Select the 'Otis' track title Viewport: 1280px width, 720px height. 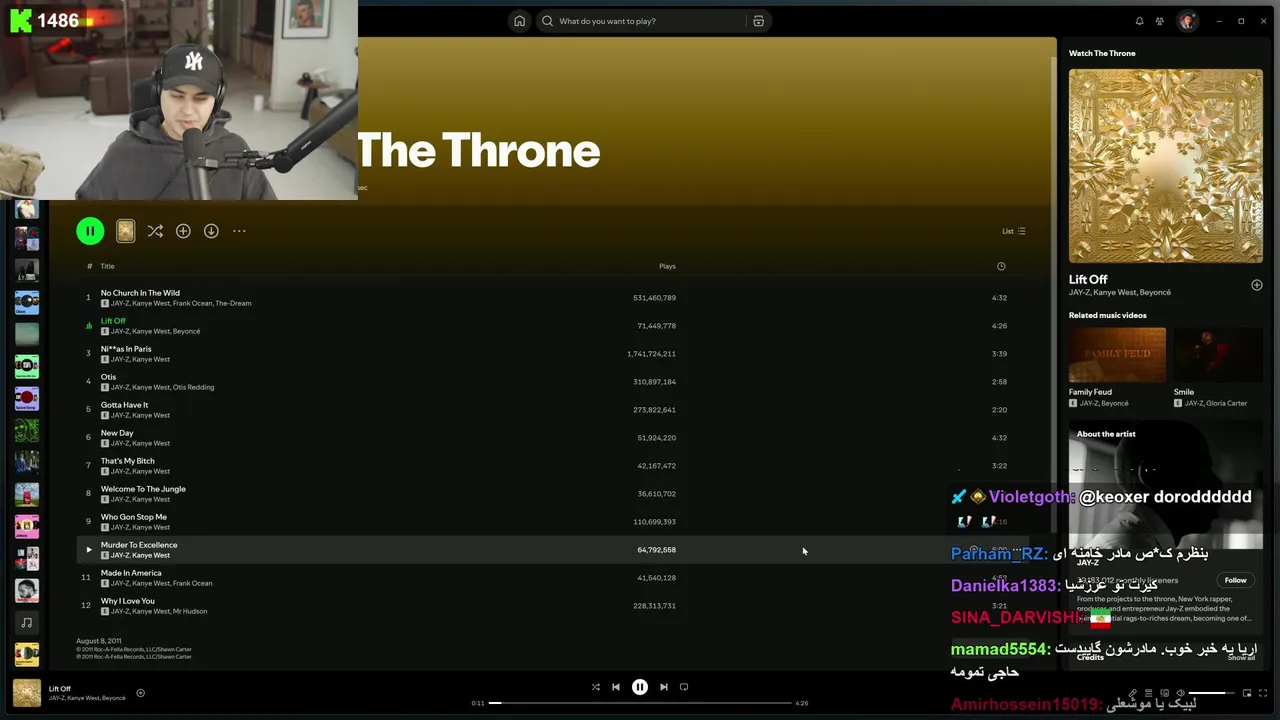pos(108,377)
